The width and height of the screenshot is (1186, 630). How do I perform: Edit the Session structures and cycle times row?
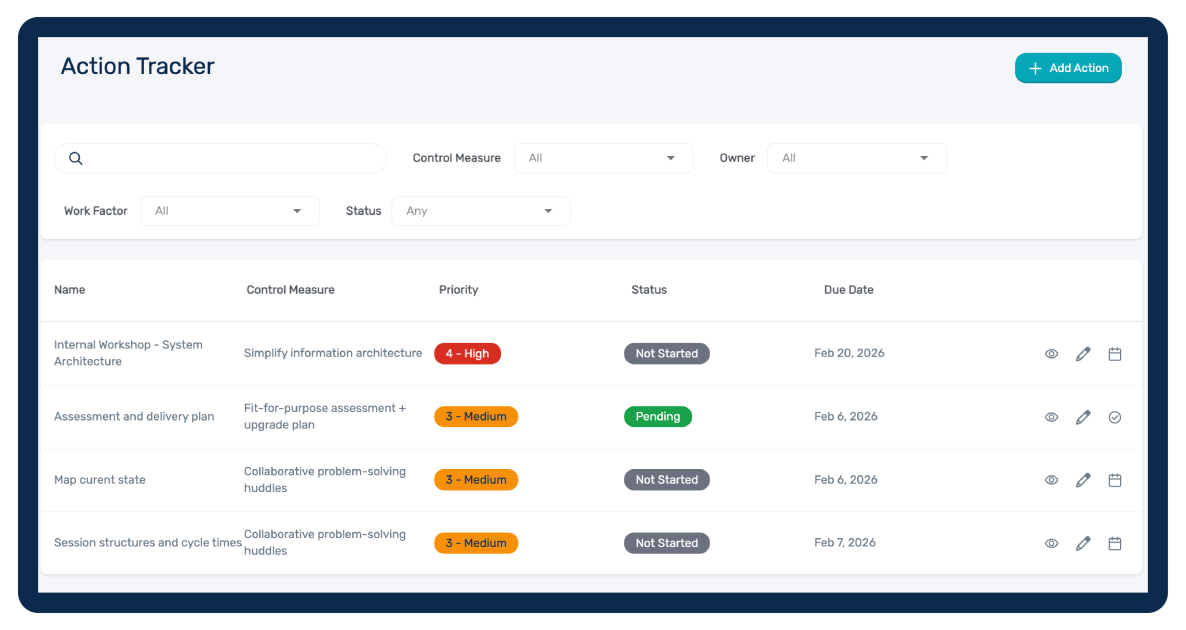(x=1083, y=543)
